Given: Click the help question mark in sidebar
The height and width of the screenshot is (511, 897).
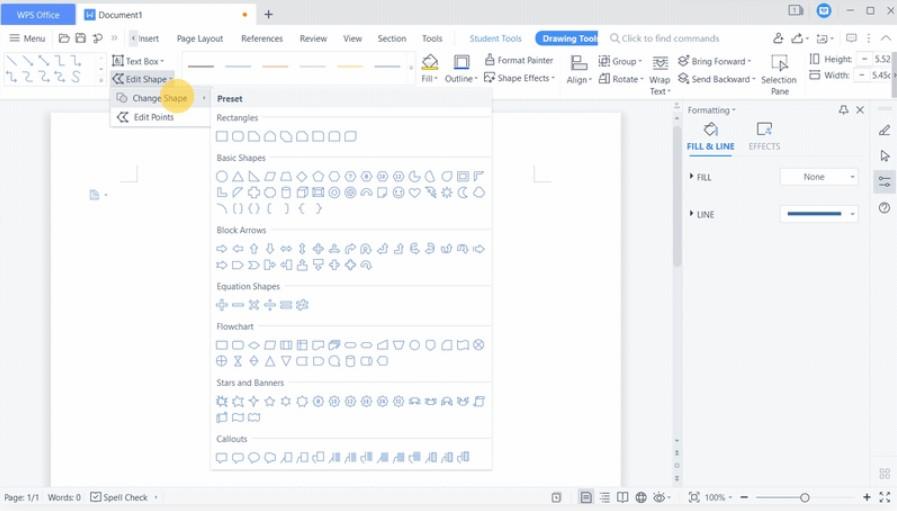Looking at the screenshot, I should tap(884, 208).
